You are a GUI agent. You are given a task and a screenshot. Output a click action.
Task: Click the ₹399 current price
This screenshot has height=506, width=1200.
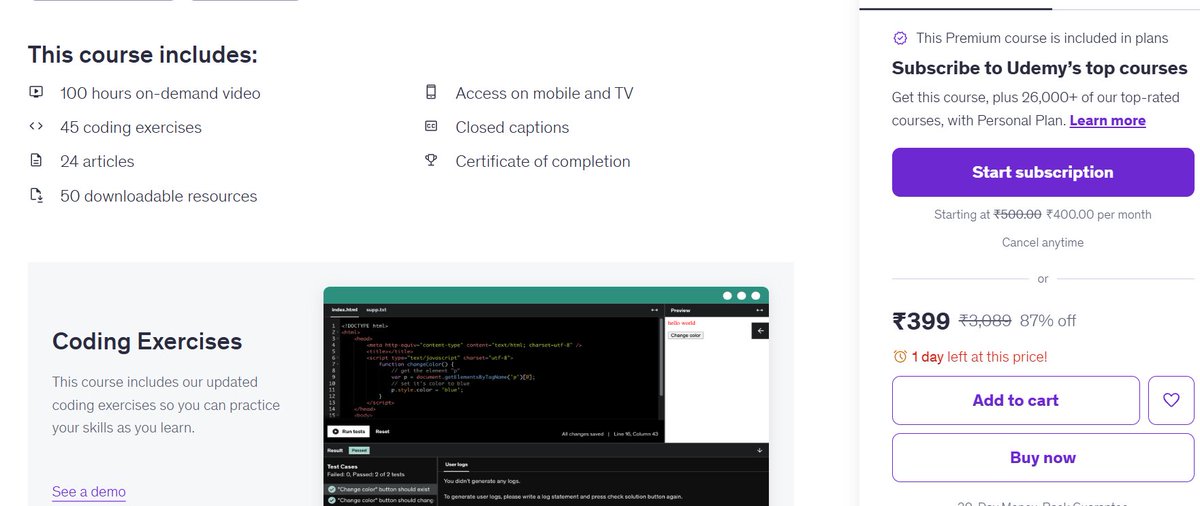[921, 321]
